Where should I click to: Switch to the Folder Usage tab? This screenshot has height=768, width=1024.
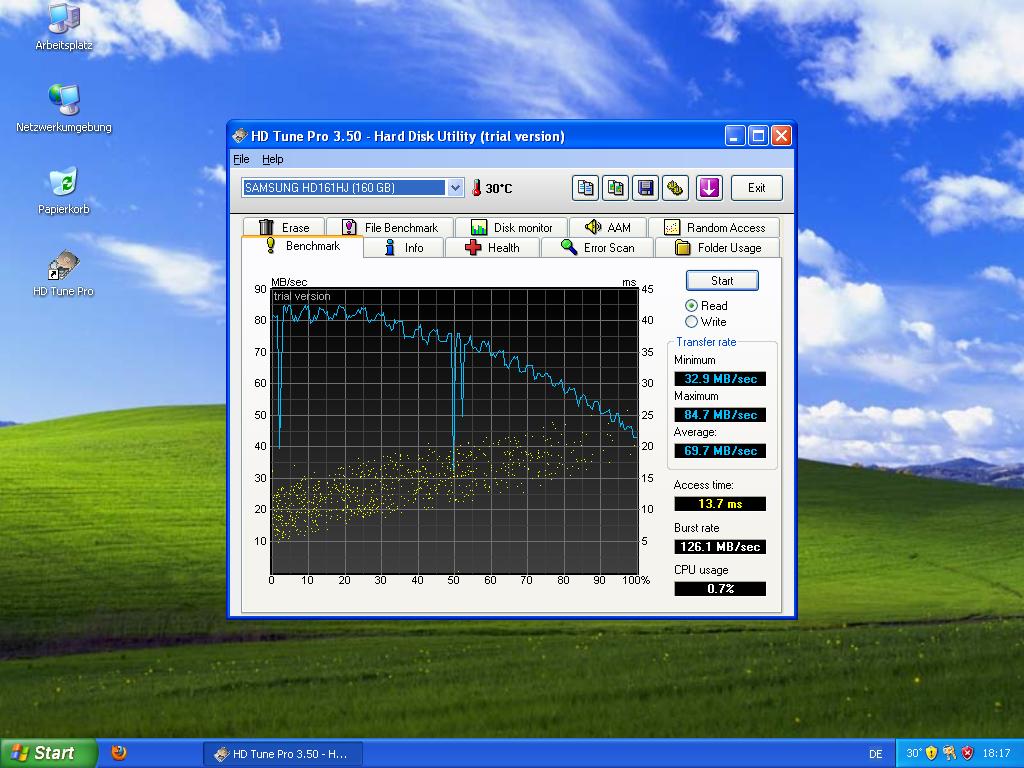coord(718,248)
